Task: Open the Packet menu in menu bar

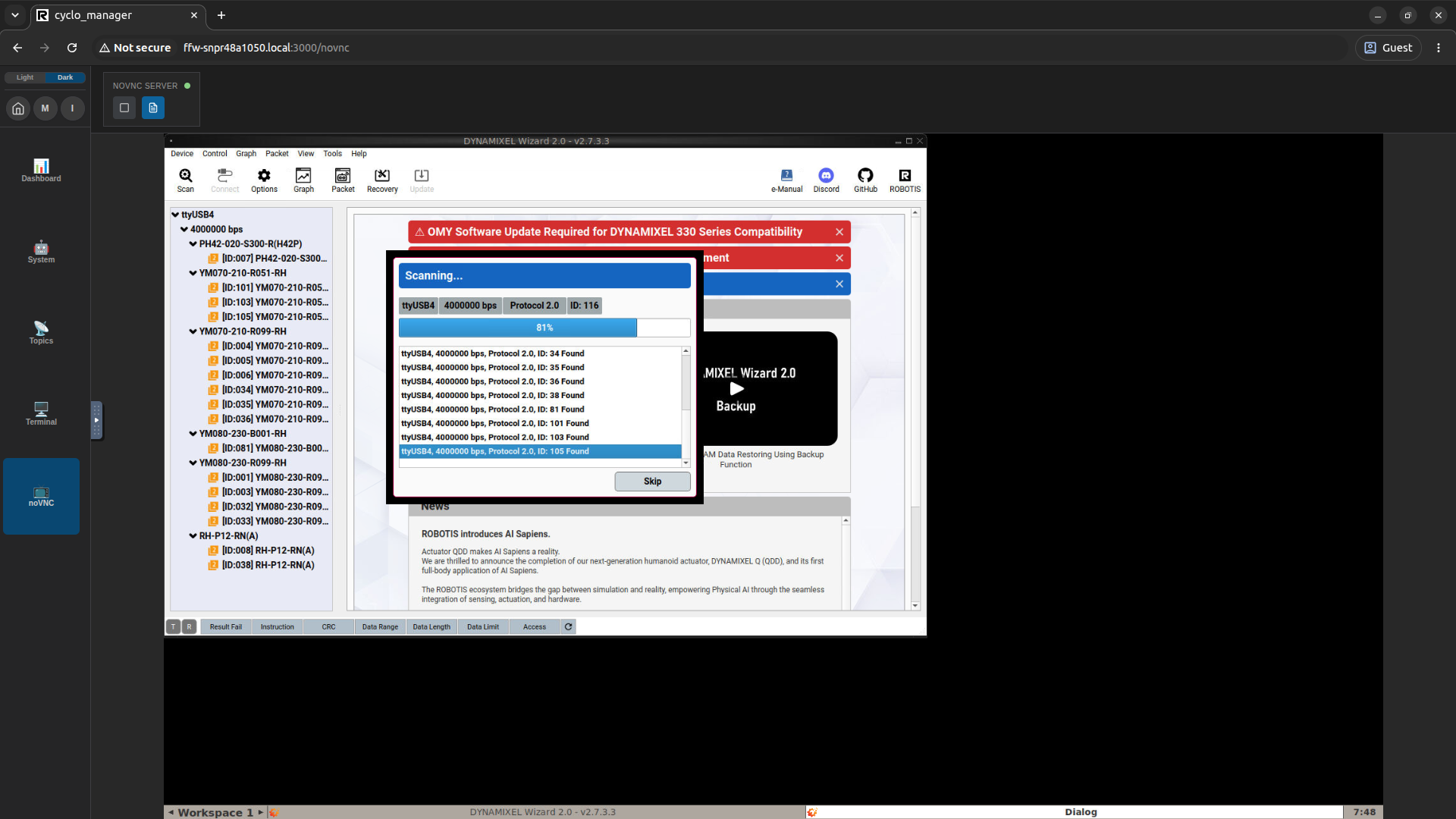Action: (277, 153)
